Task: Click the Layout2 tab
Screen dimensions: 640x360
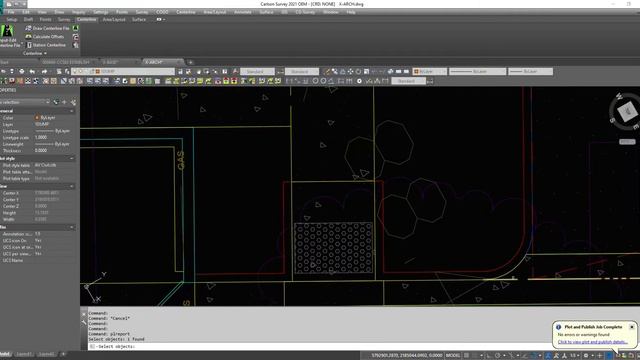Action: click(46, 354)
